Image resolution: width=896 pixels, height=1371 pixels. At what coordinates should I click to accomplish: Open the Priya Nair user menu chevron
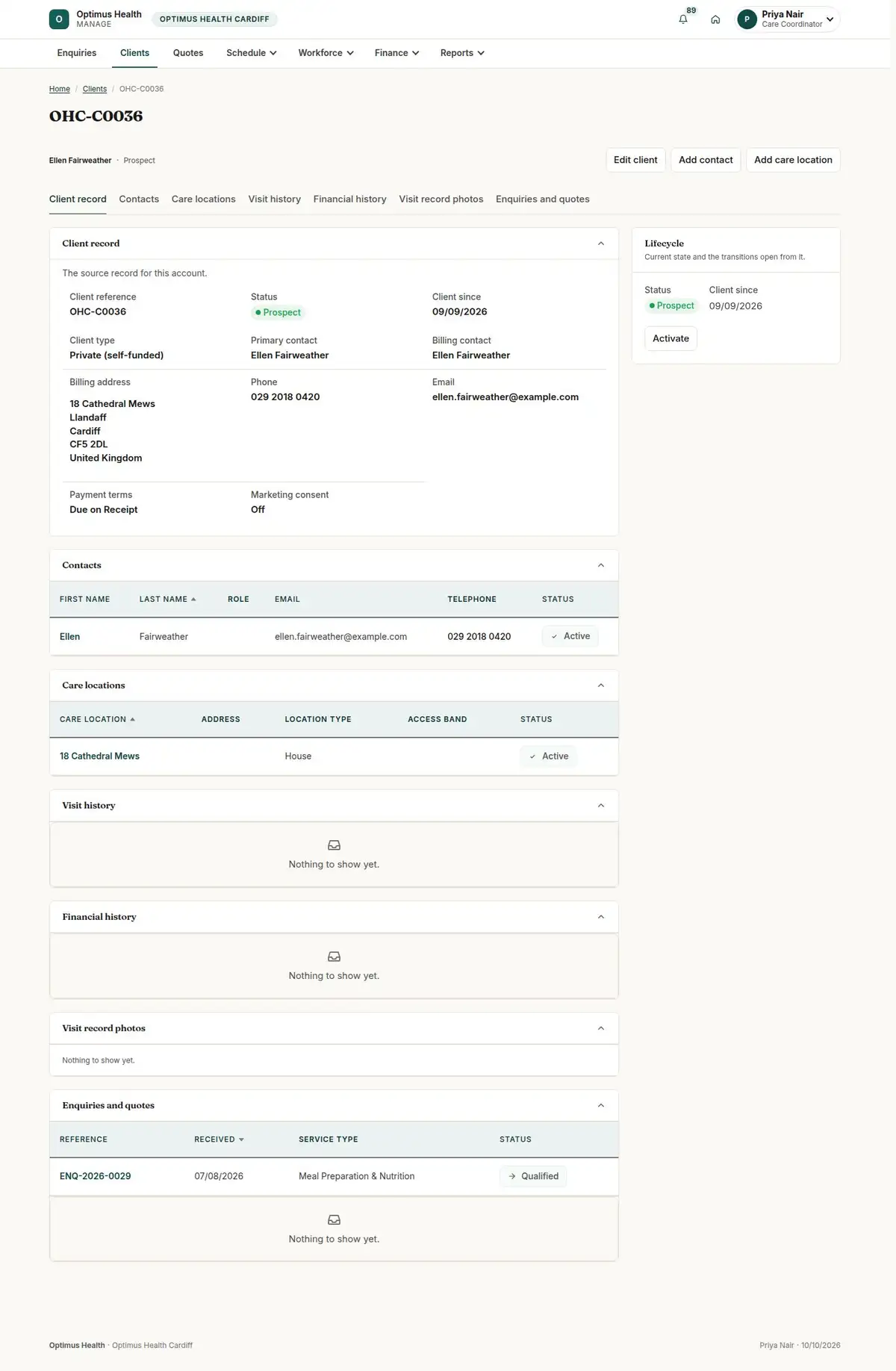click(830, 19)
